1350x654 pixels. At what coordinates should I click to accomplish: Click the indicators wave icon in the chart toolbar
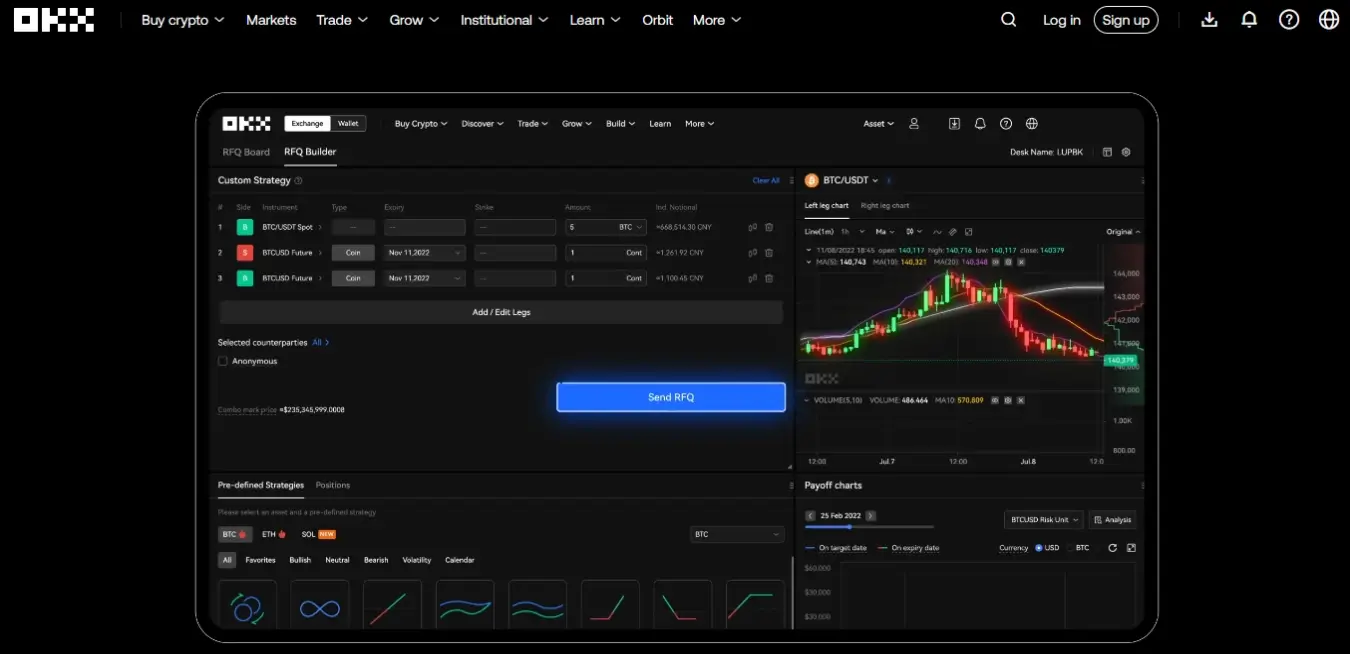(x=937, y=231)
